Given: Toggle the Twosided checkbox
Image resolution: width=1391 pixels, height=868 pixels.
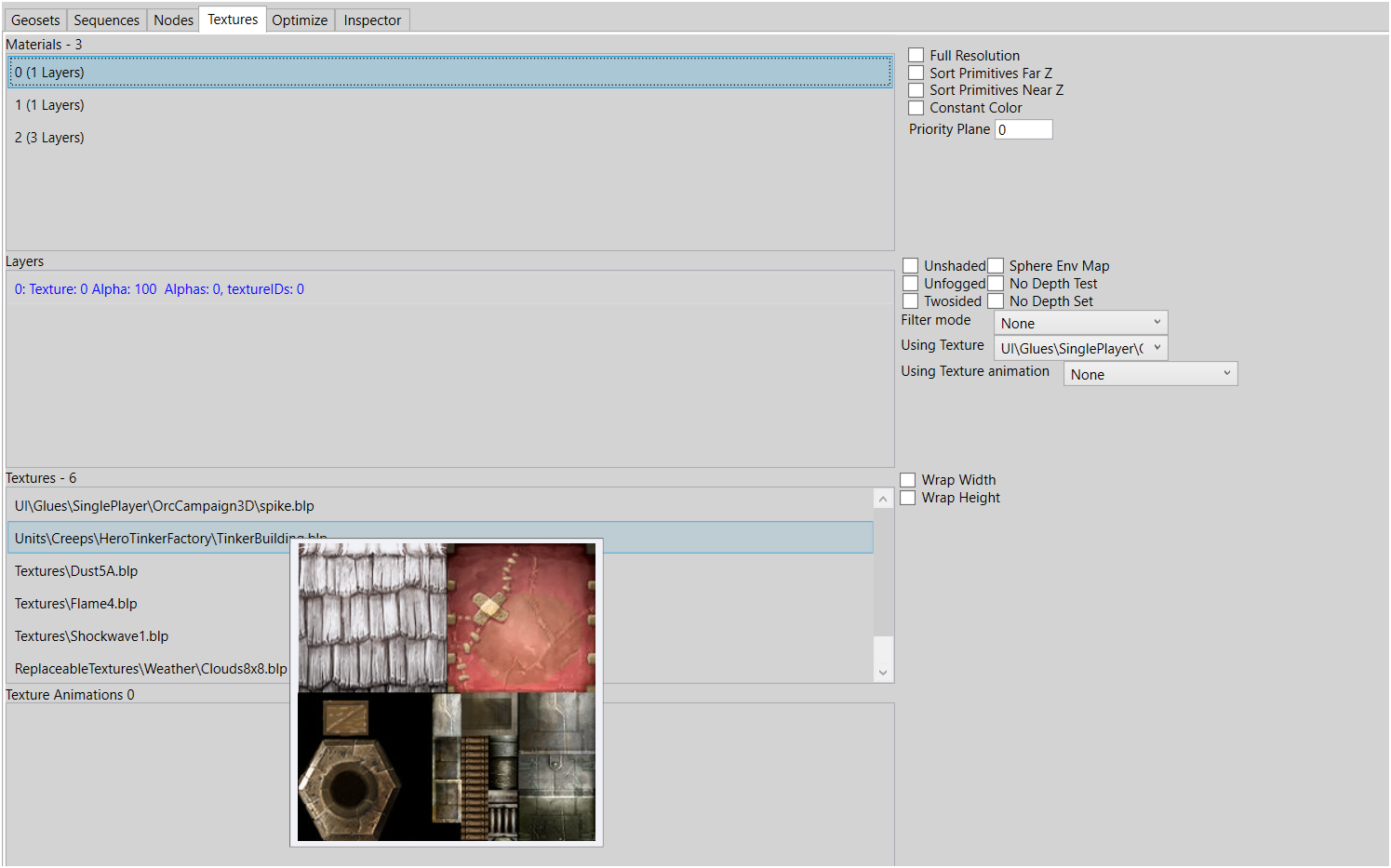Looking at the screenshot, I should pyautogui.click(x=911, y=301).
